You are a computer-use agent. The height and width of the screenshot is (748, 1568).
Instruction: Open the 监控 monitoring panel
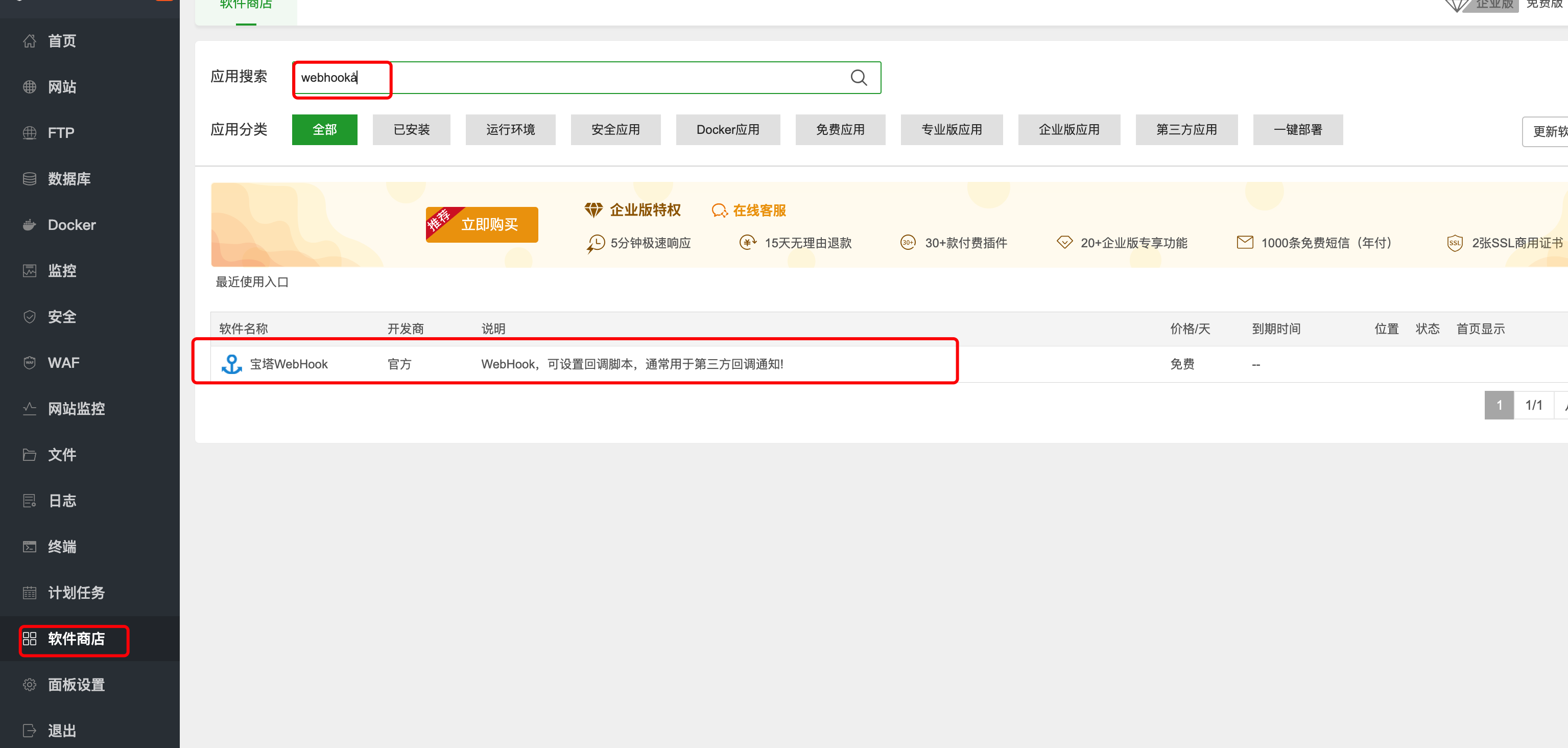pyautogui.click(x=62, y=270)
